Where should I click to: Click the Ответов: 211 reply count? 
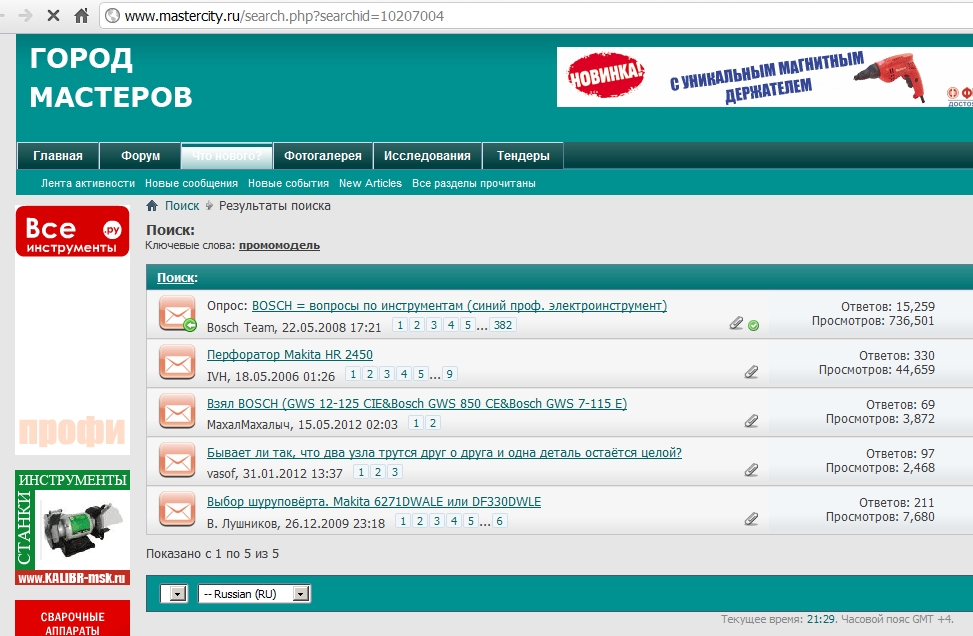pyautogui.click(x=897, y=503)
